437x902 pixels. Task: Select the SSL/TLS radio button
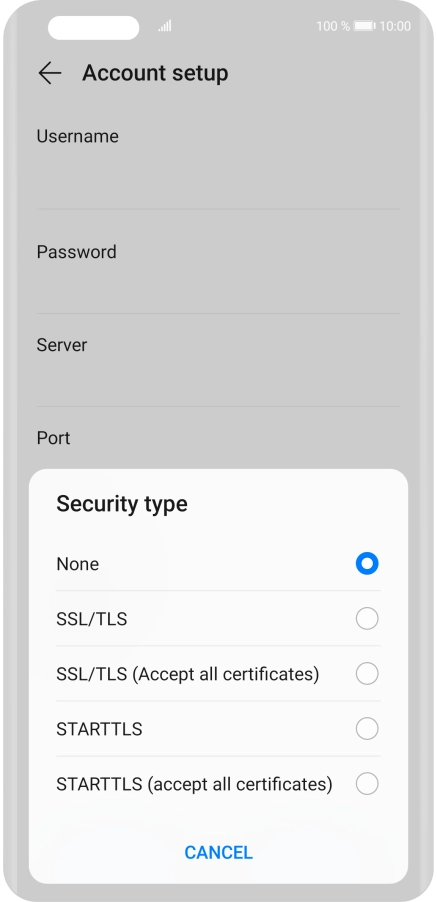(x=367, y=619)
